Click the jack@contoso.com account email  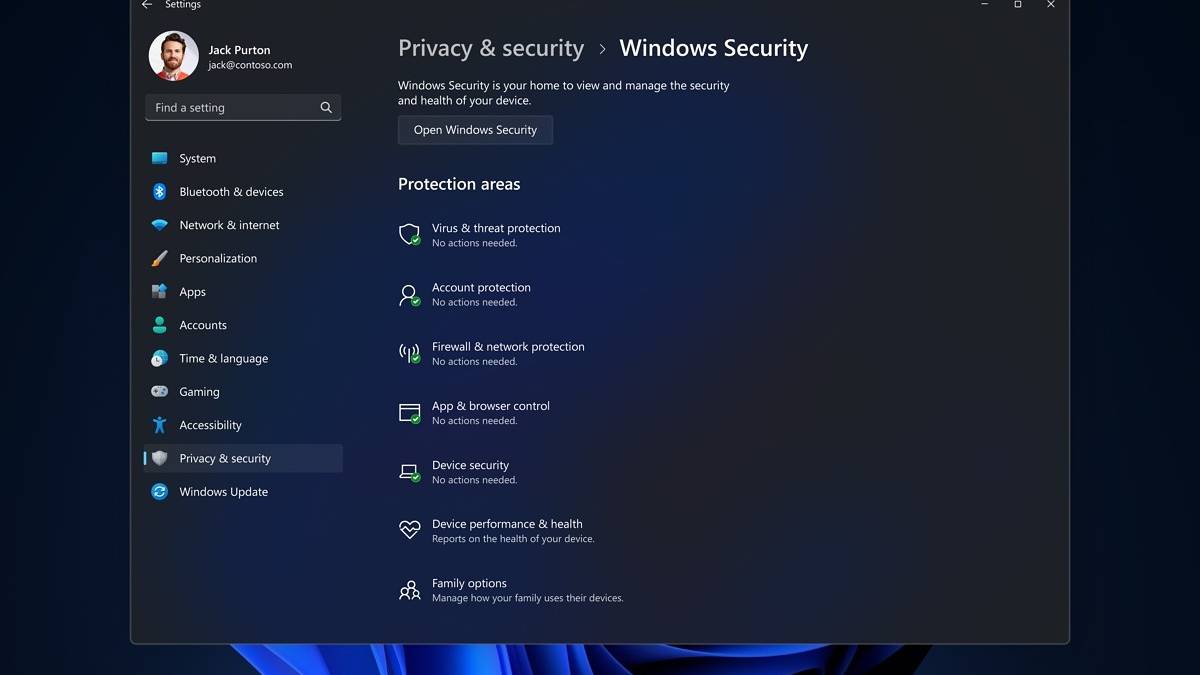250,65
